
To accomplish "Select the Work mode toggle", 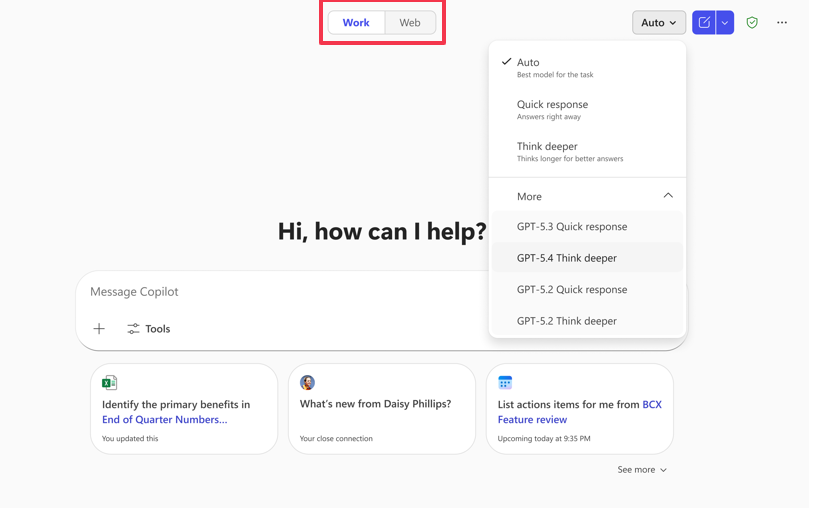I will (356, 22).
